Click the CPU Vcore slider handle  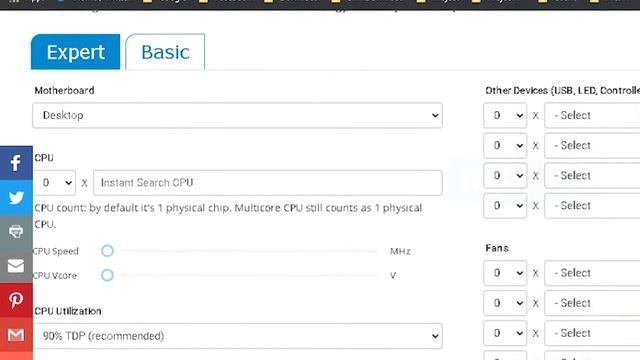pyautogui.click(x=107, y=275)
